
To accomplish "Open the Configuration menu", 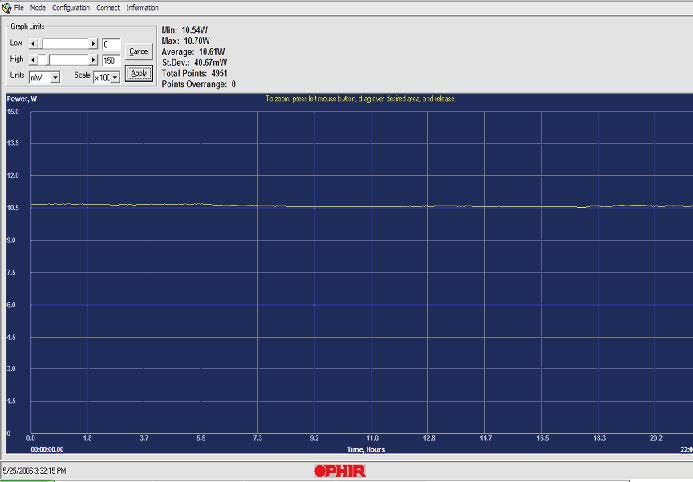I will (71, 7).
